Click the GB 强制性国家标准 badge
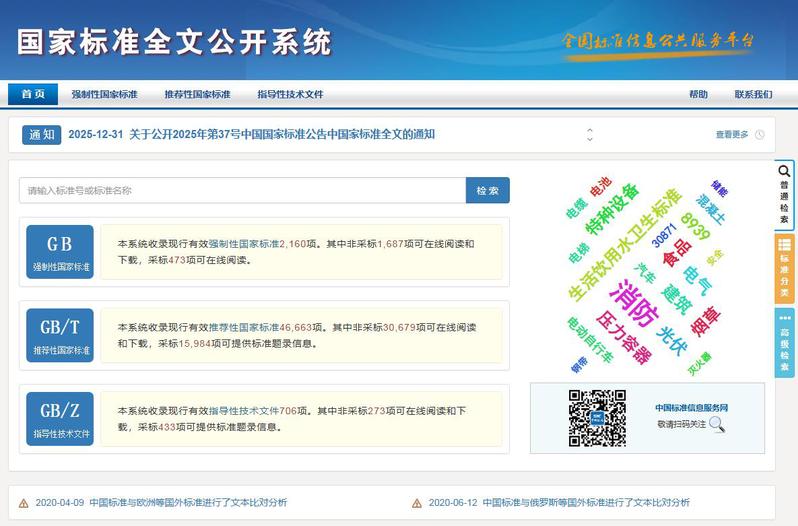 coord(60,251)
